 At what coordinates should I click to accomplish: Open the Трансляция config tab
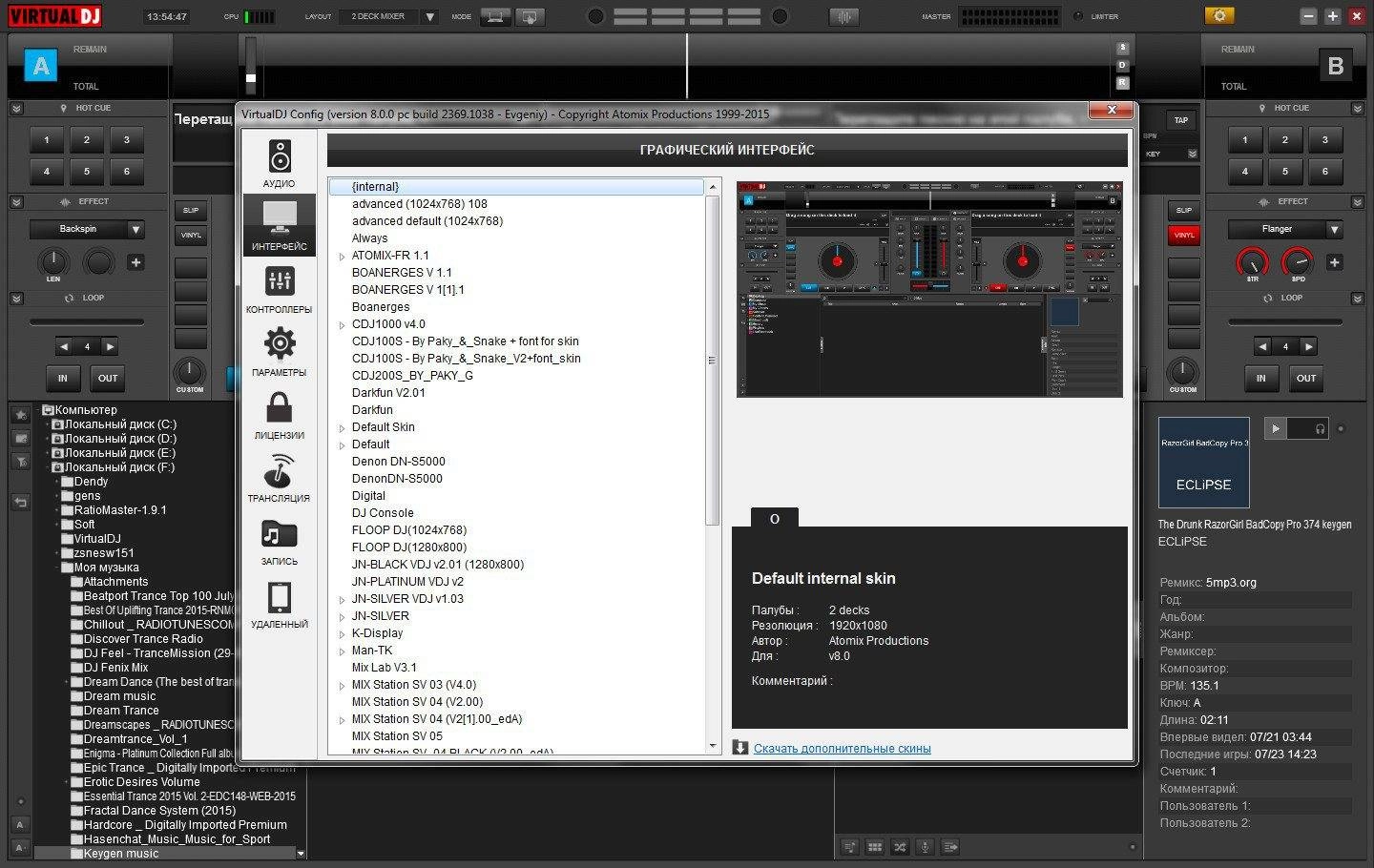click(280, 477)
